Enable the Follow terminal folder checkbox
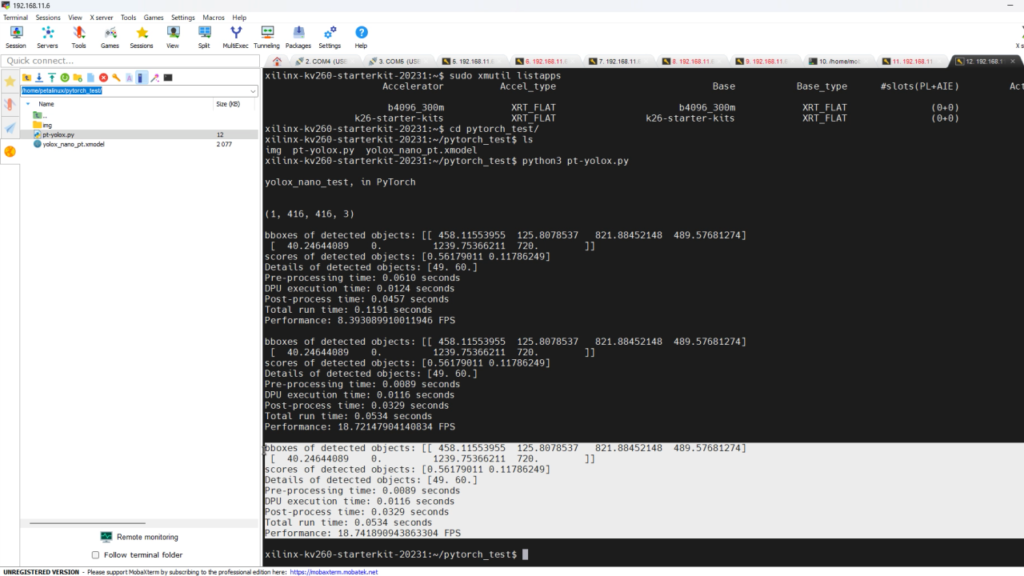The width and height of the screenshot is (1024, 576). 96,554
